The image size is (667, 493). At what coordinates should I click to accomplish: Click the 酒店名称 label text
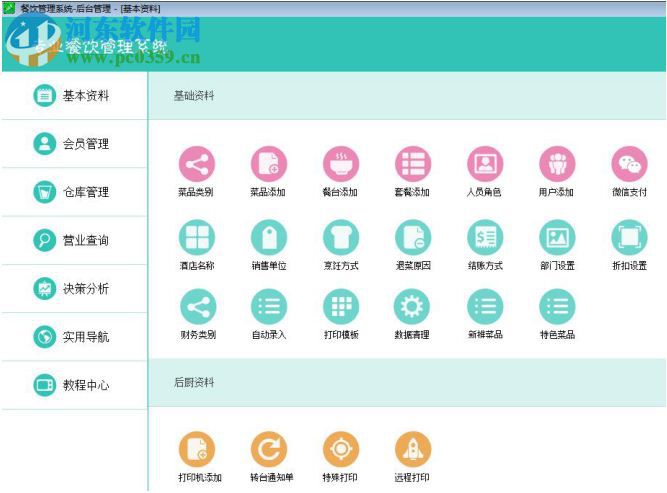tap(197, 266)
